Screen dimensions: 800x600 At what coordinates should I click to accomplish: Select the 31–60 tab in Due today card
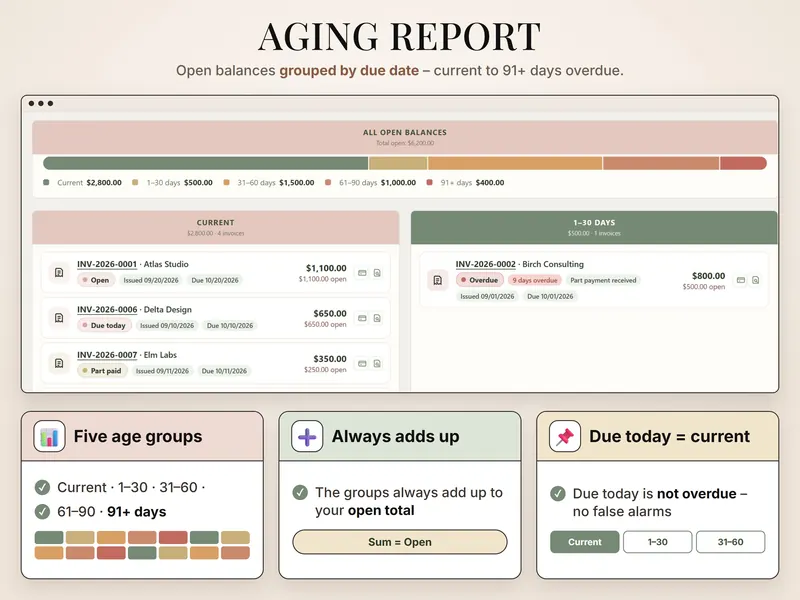(730, 542)
